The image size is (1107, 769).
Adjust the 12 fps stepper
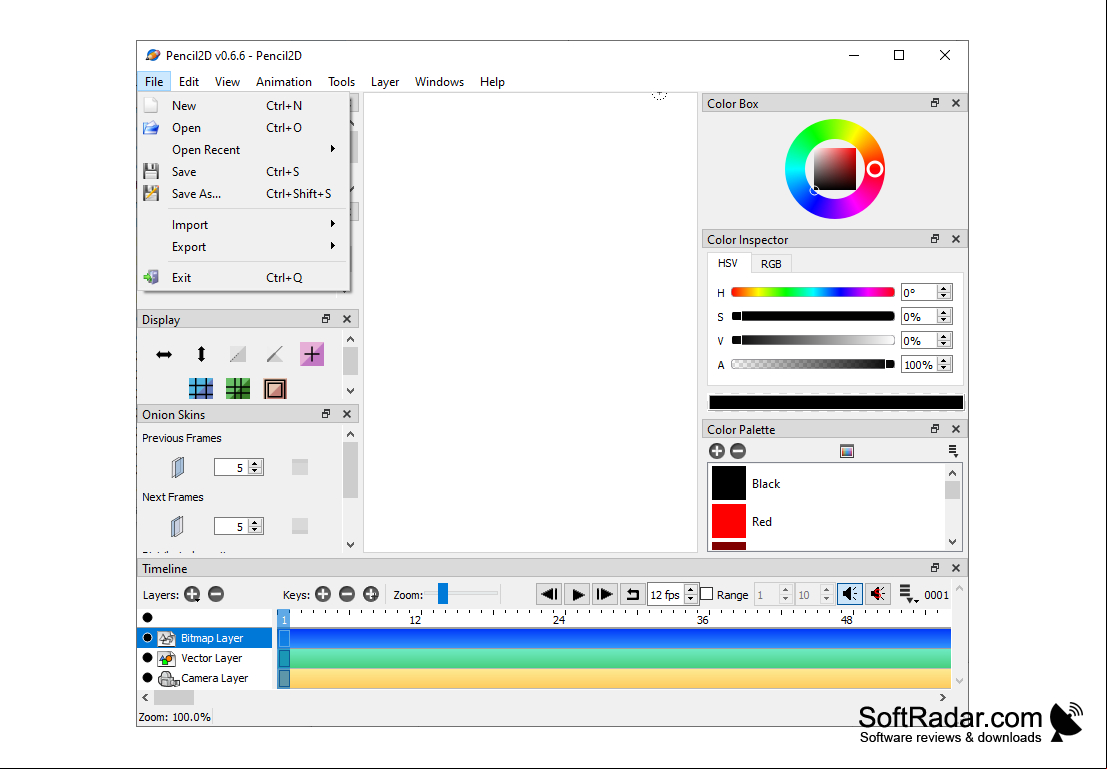pos(691,595)
